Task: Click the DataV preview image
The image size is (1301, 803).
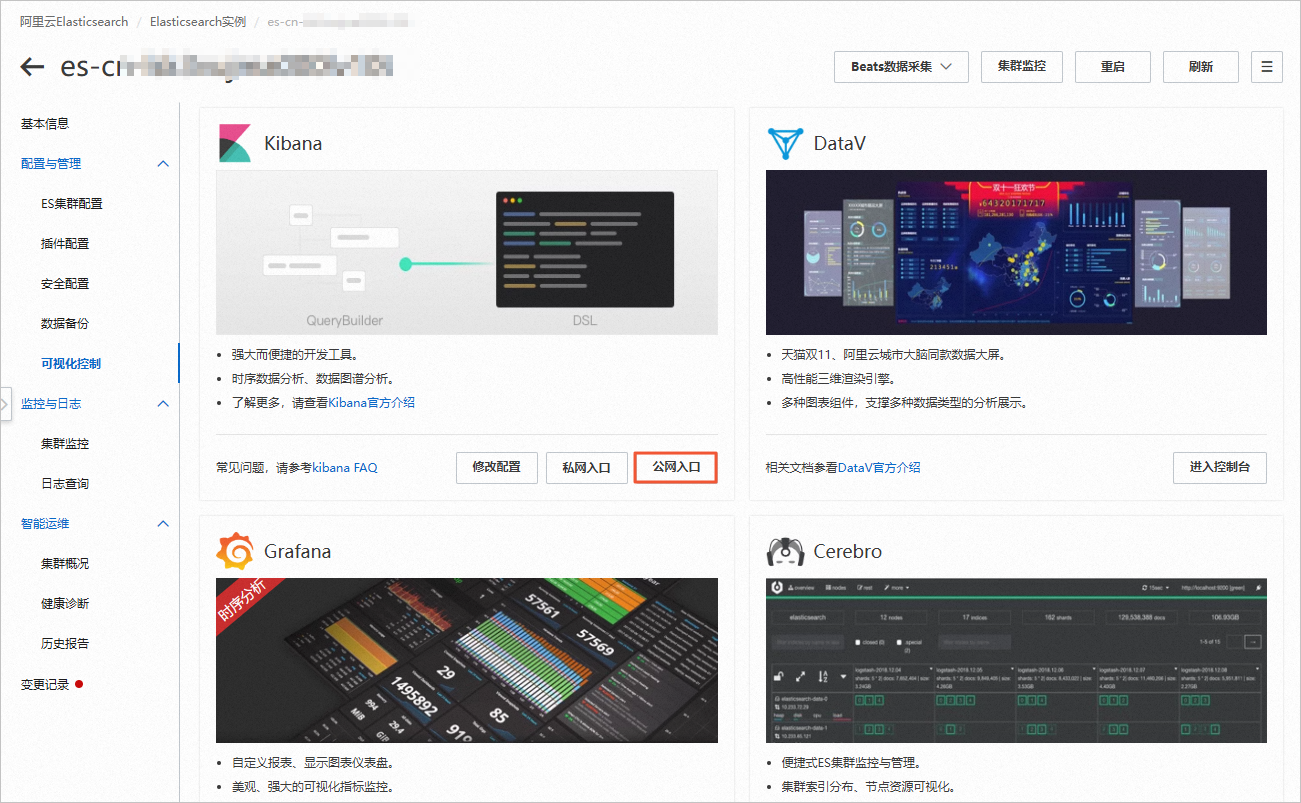Action: pyautogui.click(x=1016, y=252)
